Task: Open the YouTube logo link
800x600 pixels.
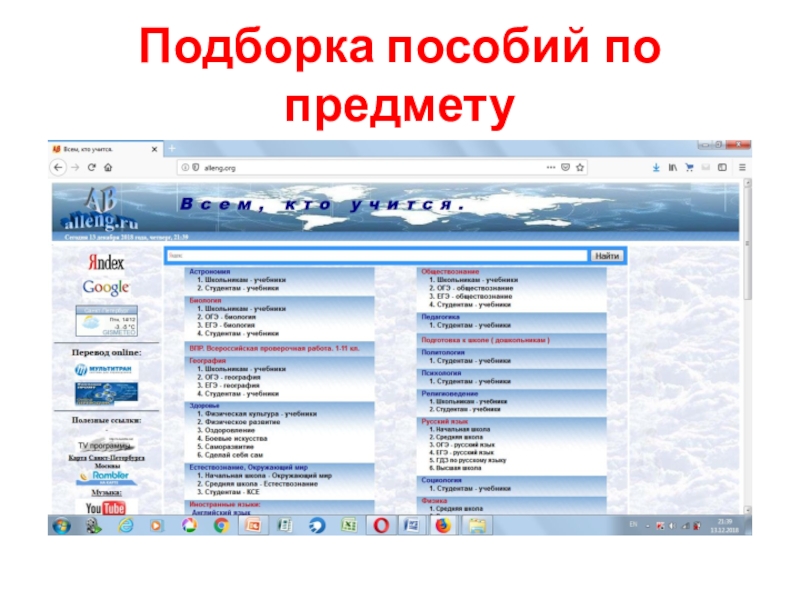Action: 106,508
